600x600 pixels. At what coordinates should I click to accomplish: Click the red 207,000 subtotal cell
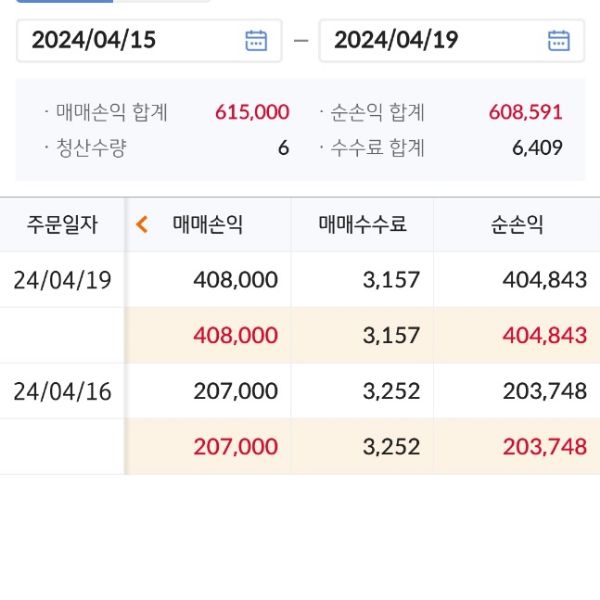coord(237,446)
